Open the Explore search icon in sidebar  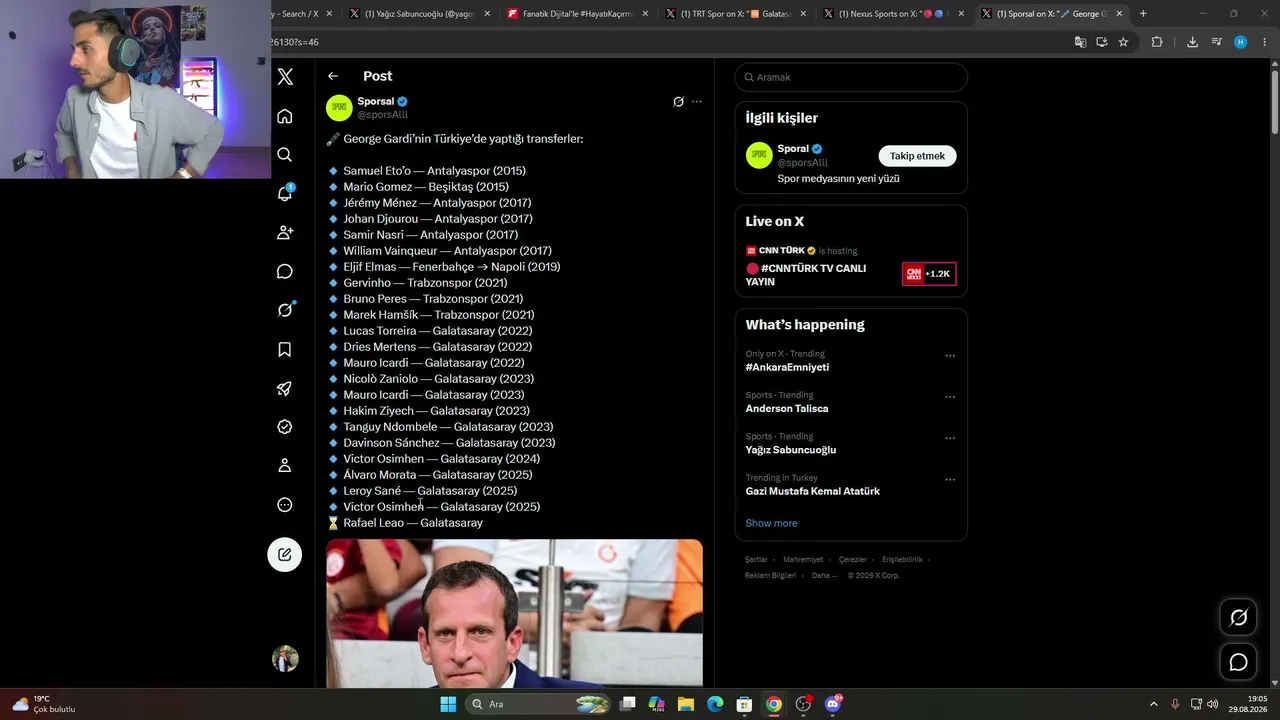pyautogui.click(x=285, y=155)
